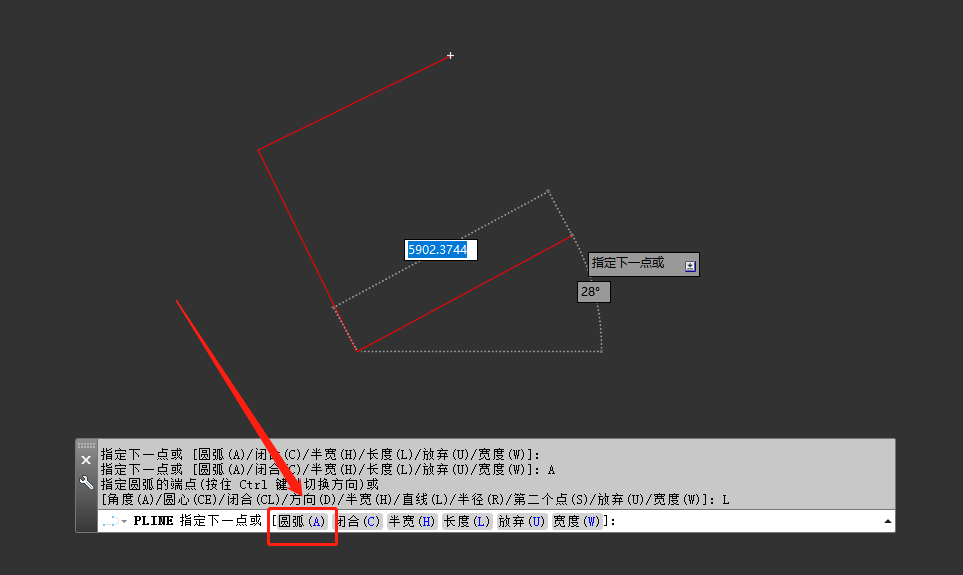Open command line customize wrench icon

(x=86, y=483)
